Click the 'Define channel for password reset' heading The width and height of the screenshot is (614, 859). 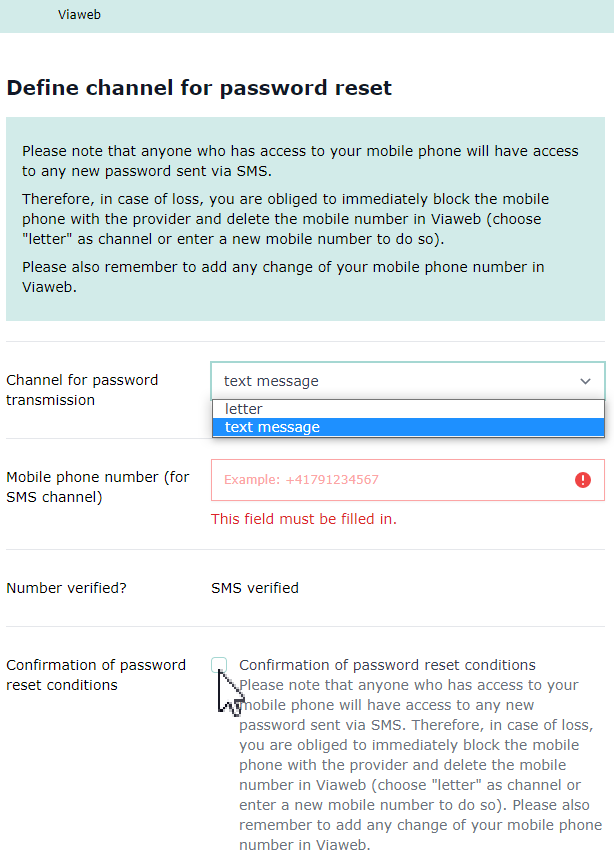[x=199, y=88]
